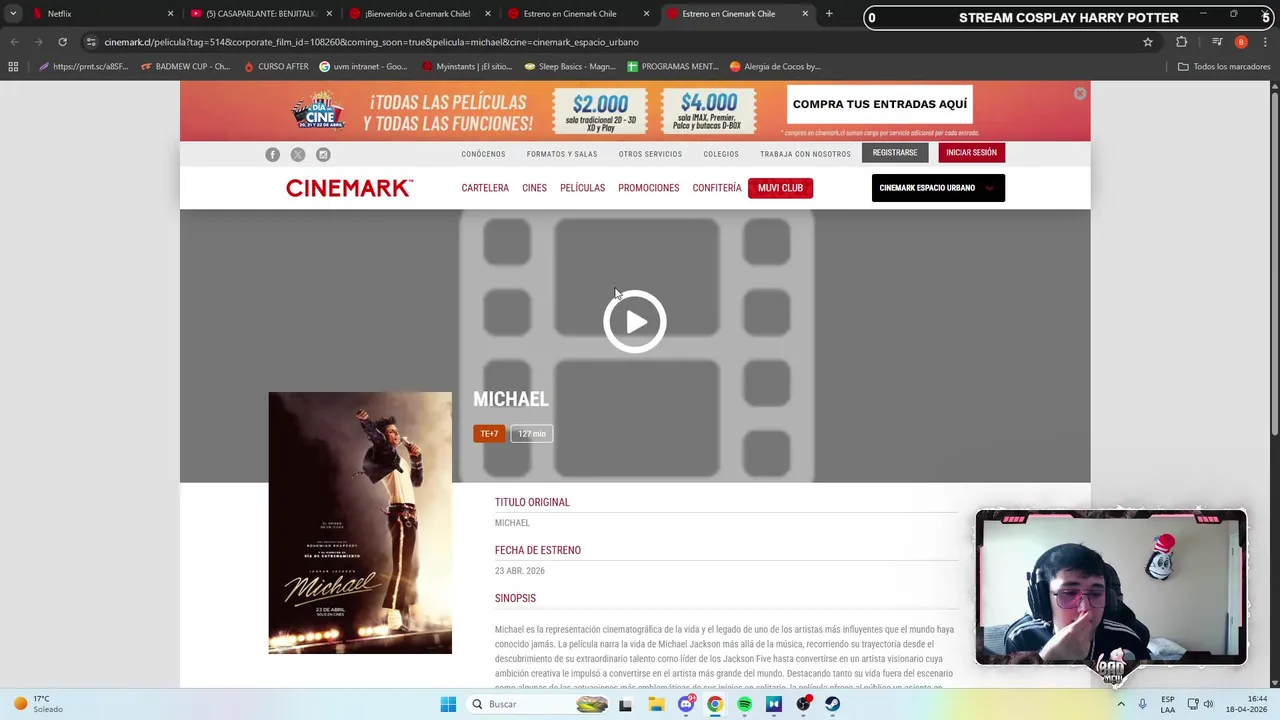Bookmark this page with star icon
Screen dimensions: 1280x720
pos(1148,42)
